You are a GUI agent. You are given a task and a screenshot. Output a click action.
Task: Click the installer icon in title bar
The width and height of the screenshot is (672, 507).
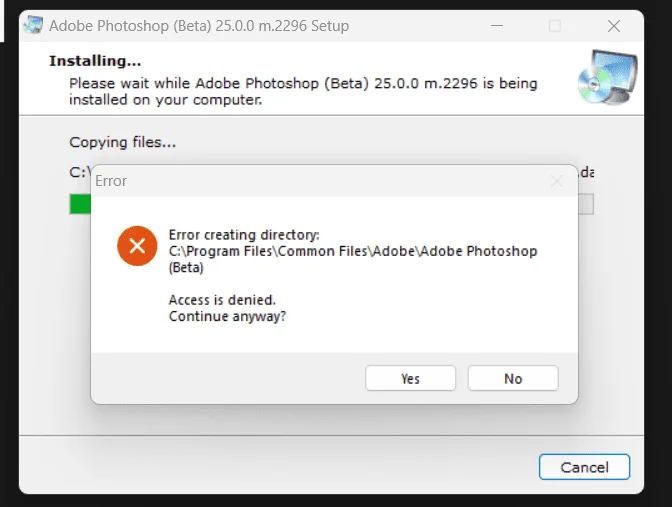pyautogui.click(x=33, y=25)
